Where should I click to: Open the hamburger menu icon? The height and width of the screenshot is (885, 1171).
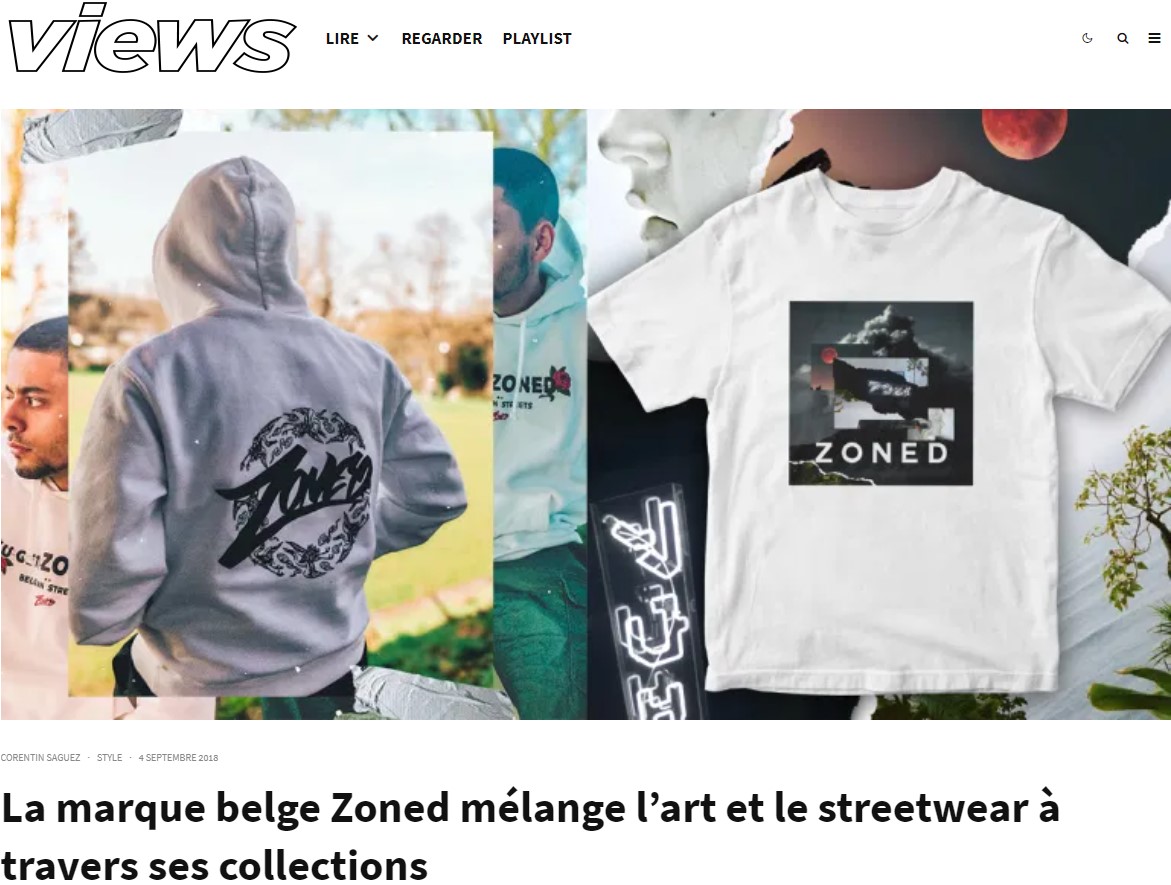[1154, 38]
